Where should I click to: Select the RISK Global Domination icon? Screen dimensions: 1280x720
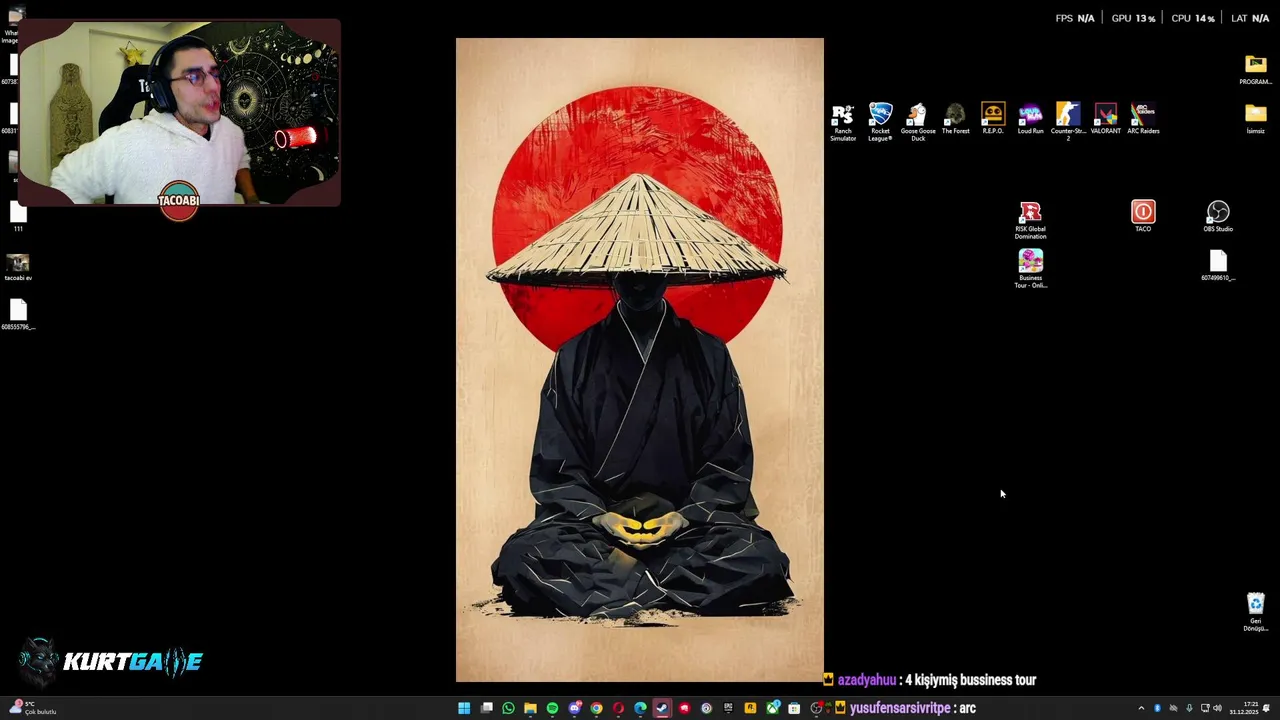point(1030,220)
